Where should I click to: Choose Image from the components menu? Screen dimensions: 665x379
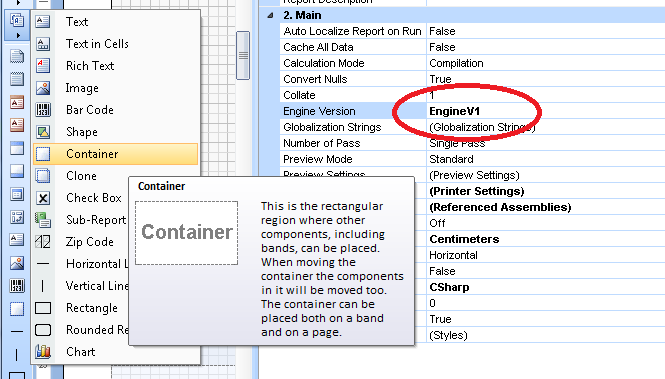point(115,88)
